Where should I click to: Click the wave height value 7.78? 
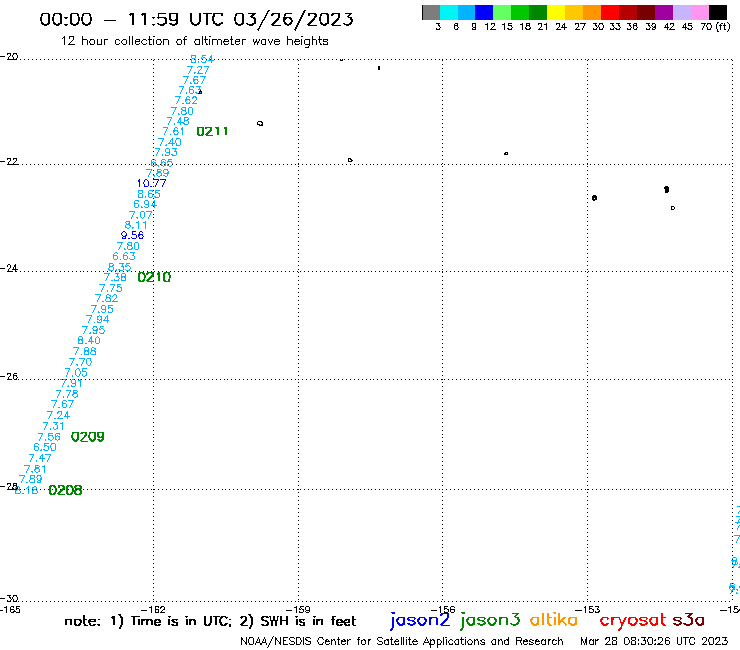[x=67, y=394]
